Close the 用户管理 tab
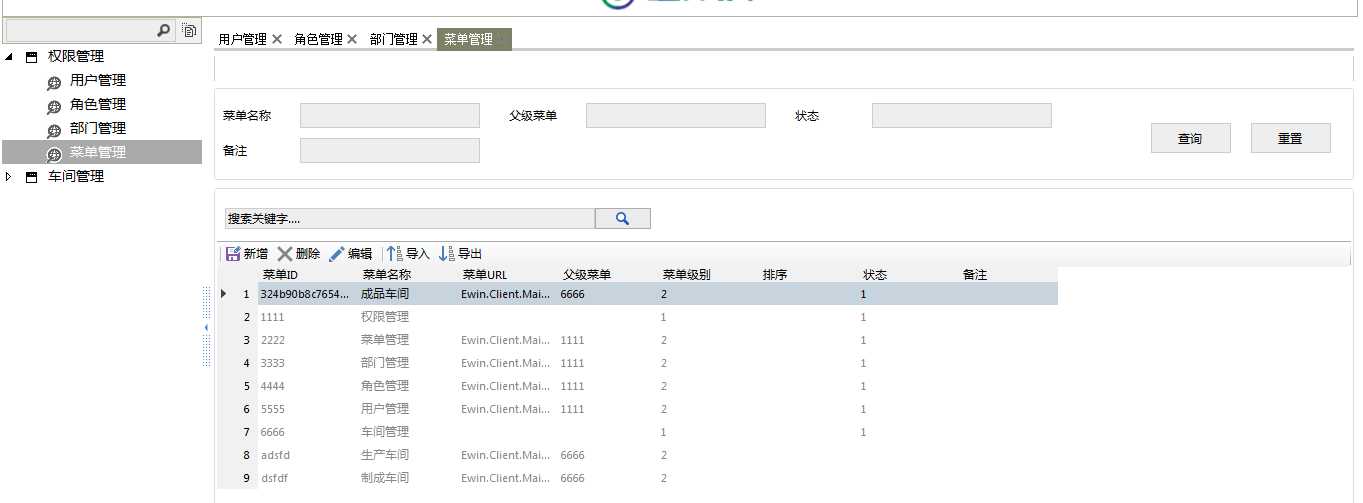 tap(277, 39)
